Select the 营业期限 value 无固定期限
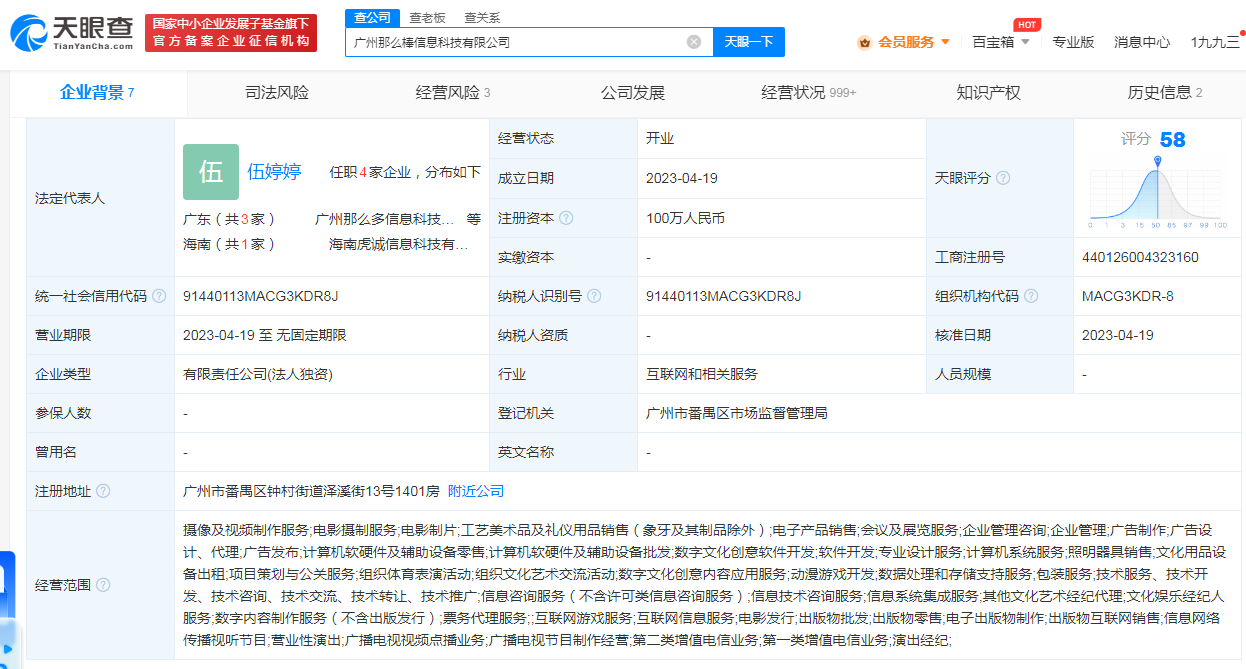Viewport: 1246px width, 669px height. pyautogui.click(x=311, y=335)
